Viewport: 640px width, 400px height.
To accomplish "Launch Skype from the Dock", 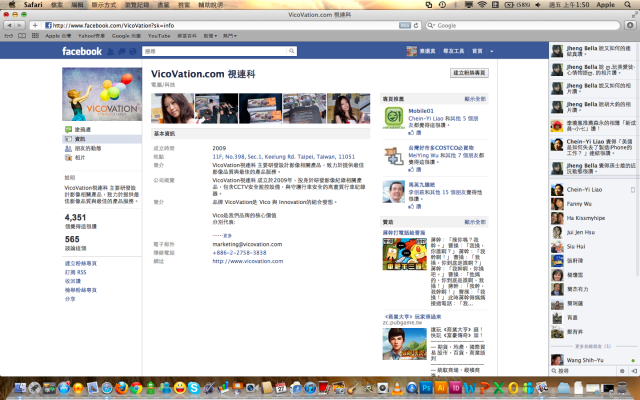I will 194,388.
